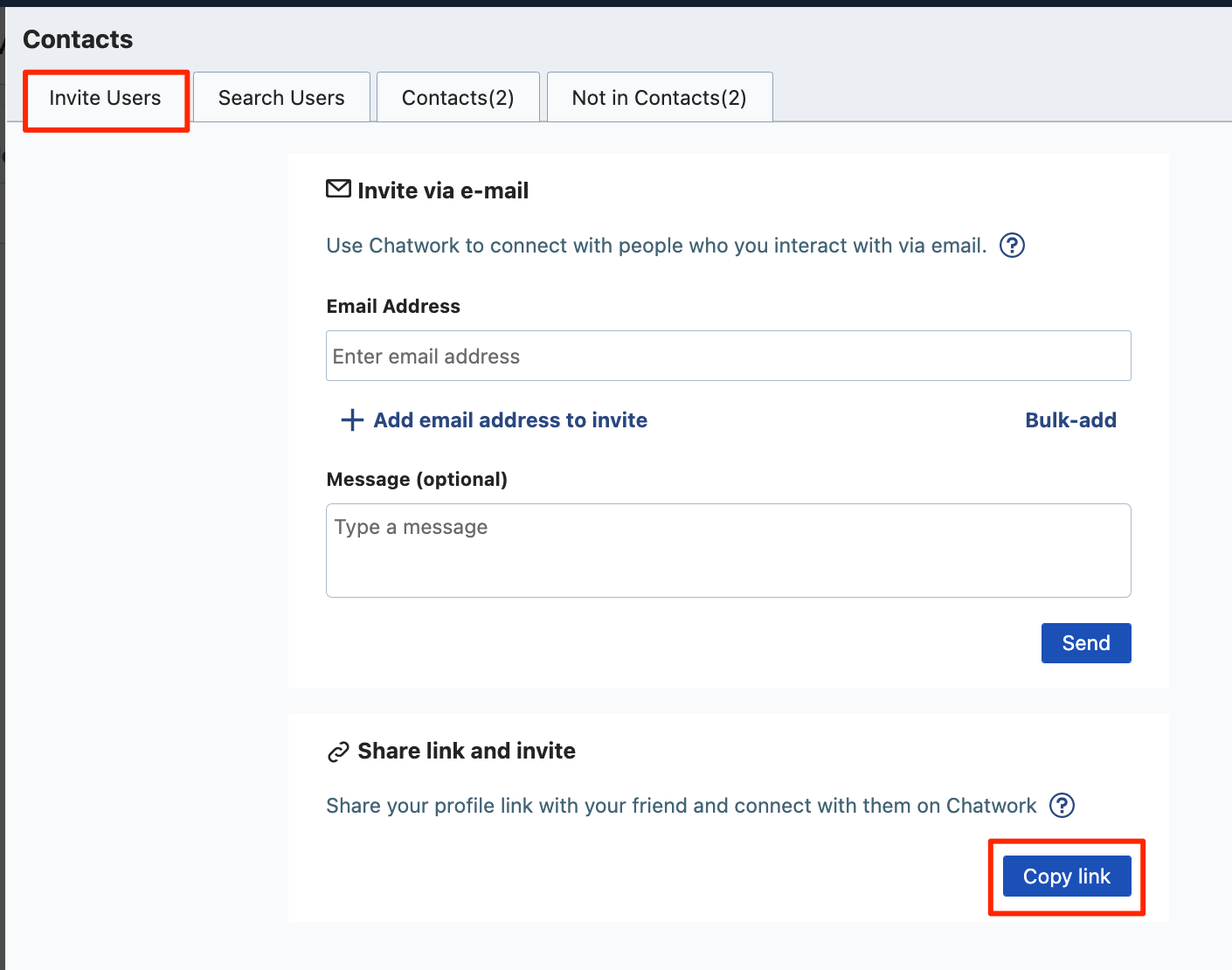
Task: Click the plus icon next to Add email address
Action: [350, 419]
